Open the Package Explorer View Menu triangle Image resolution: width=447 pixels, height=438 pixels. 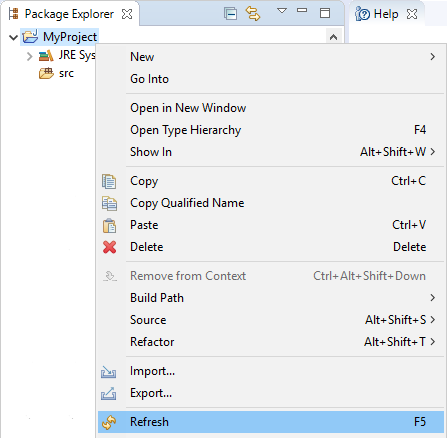tap(282, 11)
